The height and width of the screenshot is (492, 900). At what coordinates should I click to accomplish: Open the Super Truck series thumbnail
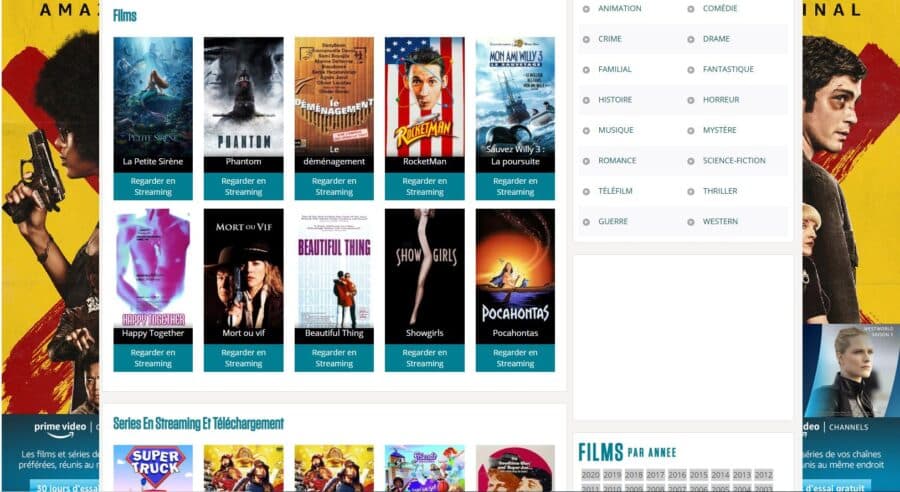coord(153,468)
